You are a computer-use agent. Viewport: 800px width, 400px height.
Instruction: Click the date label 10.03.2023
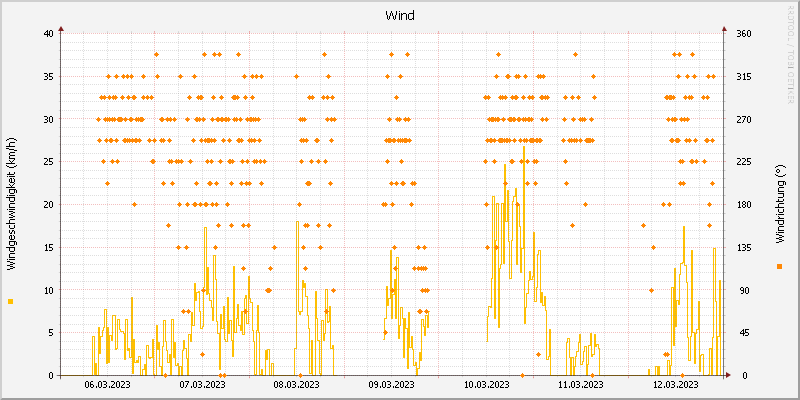[486, 384]
